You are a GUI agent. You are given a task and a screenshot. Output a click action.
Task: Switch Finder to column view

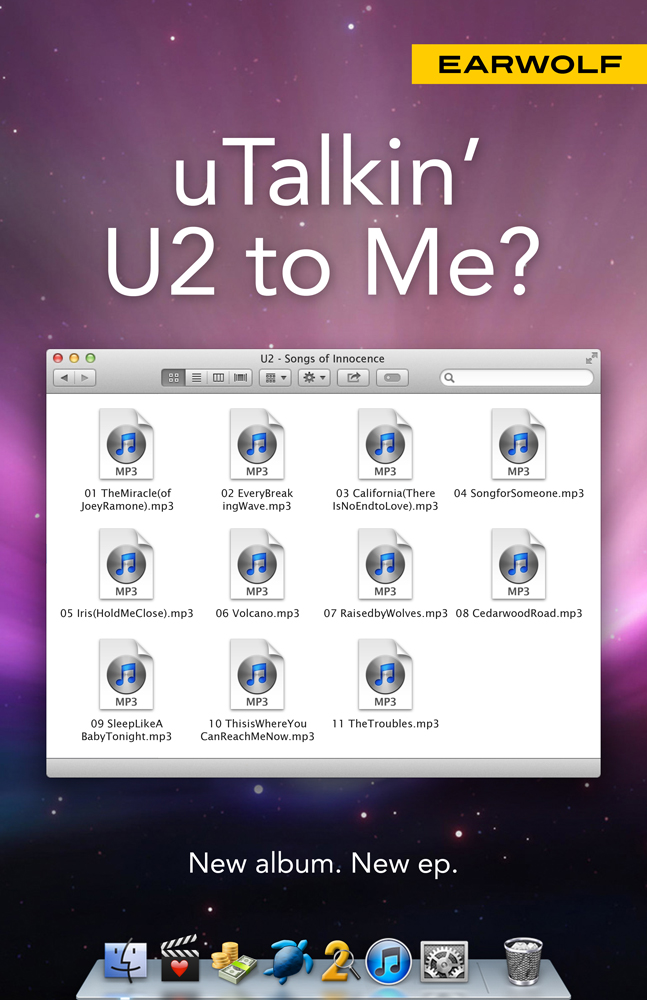218,378
